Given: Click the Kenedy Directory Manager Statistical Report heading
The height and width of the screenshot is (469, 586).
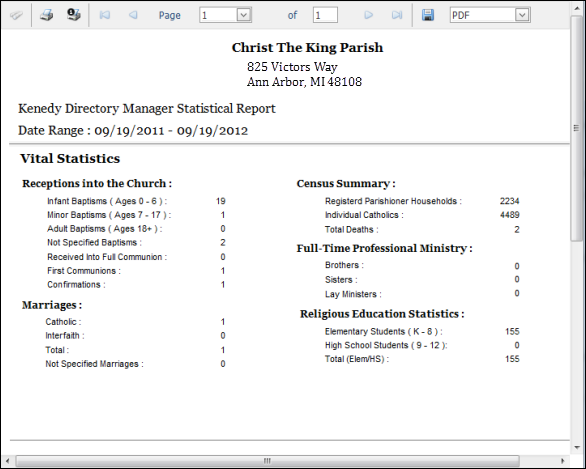Looking at the screenshot, I should [147, 109].
